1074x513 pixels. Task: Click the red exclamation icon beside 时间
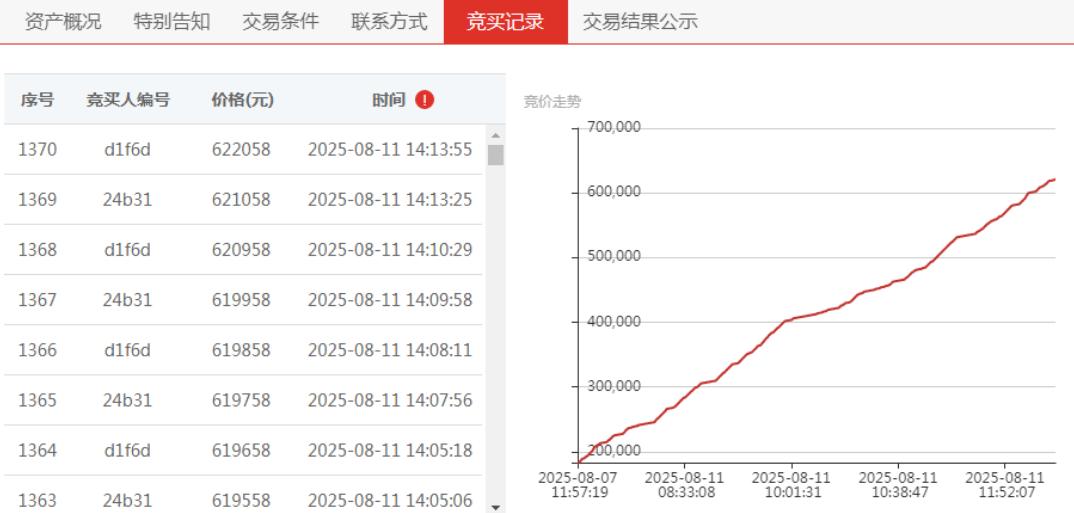425,100
